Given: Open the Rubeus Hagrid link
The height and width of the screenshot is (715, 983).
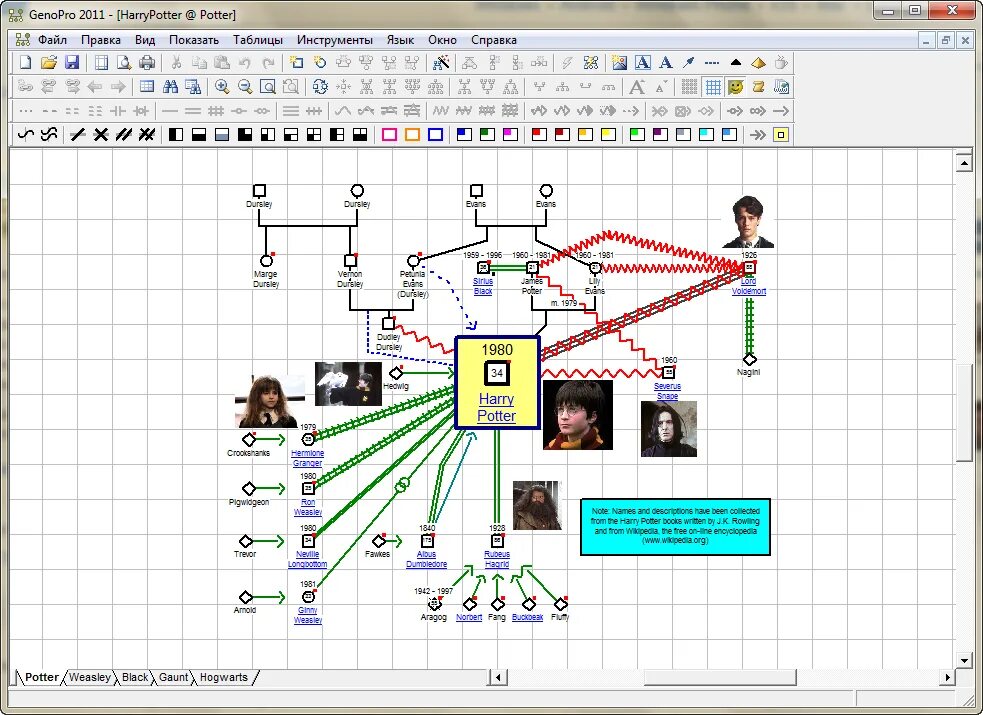Looking at the screenshot, I should coord(497,559).
